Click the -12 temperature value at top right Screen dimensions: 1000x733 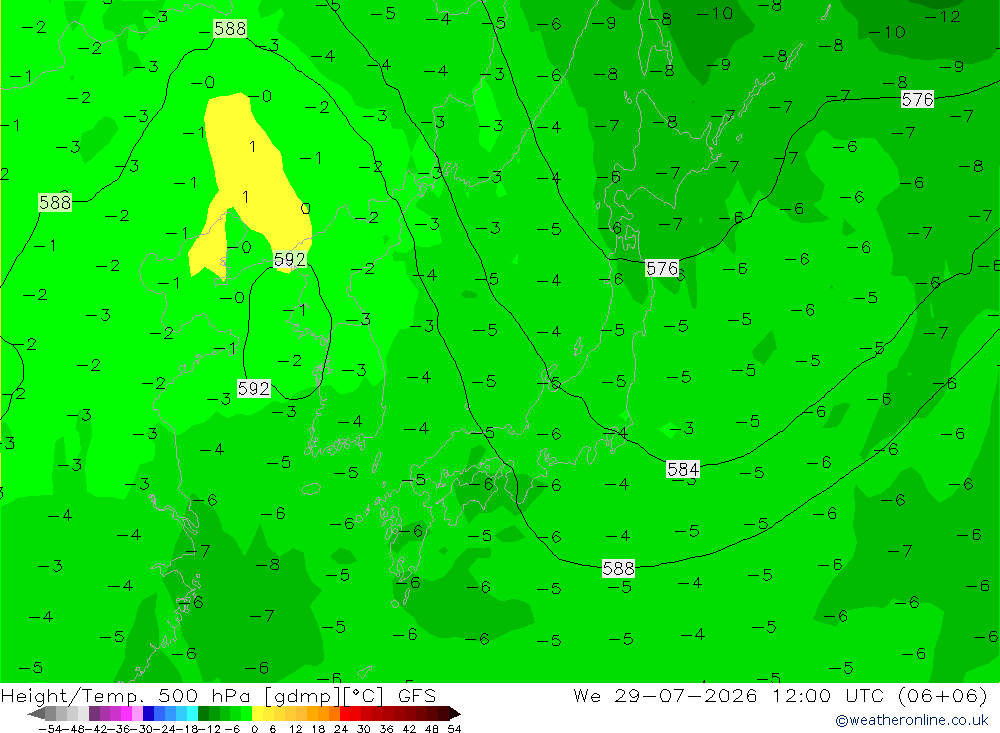click(x=943, y=17)
